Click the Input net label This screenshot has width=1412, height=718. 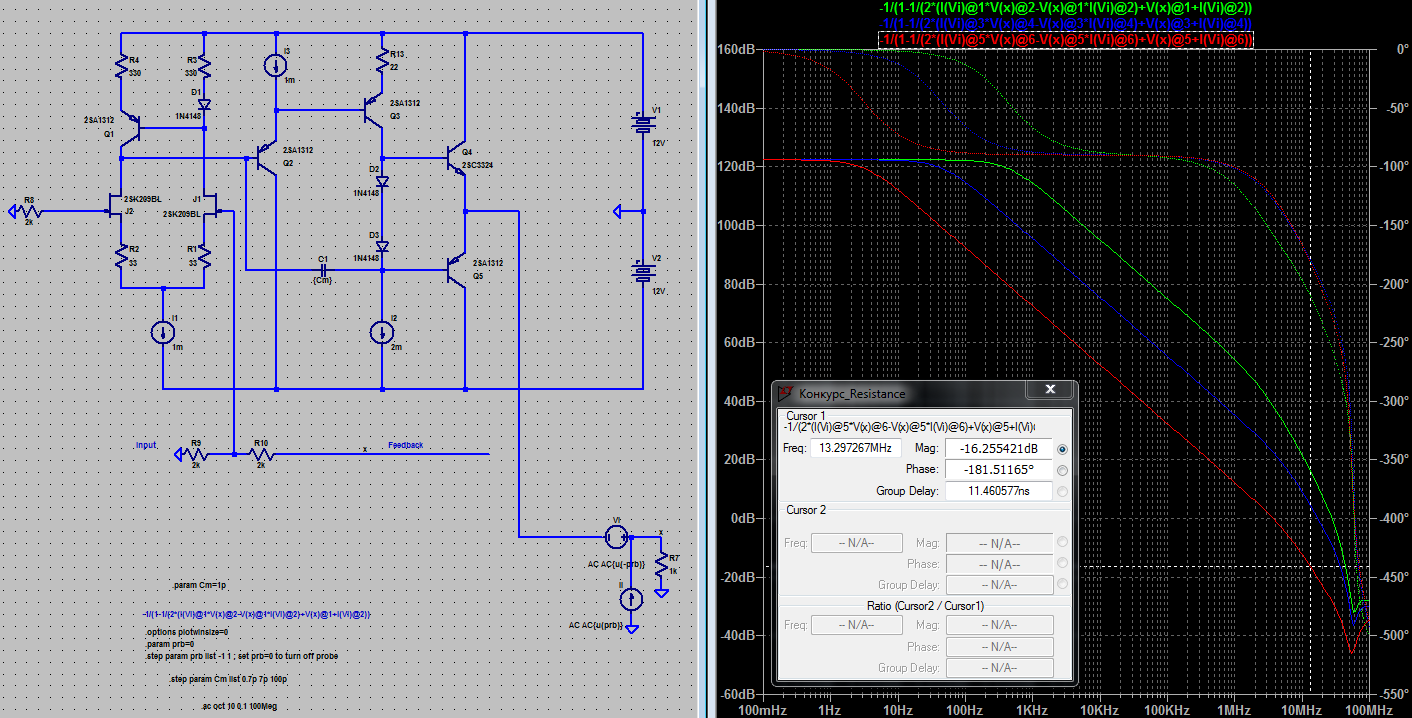(x=146, y=444)
